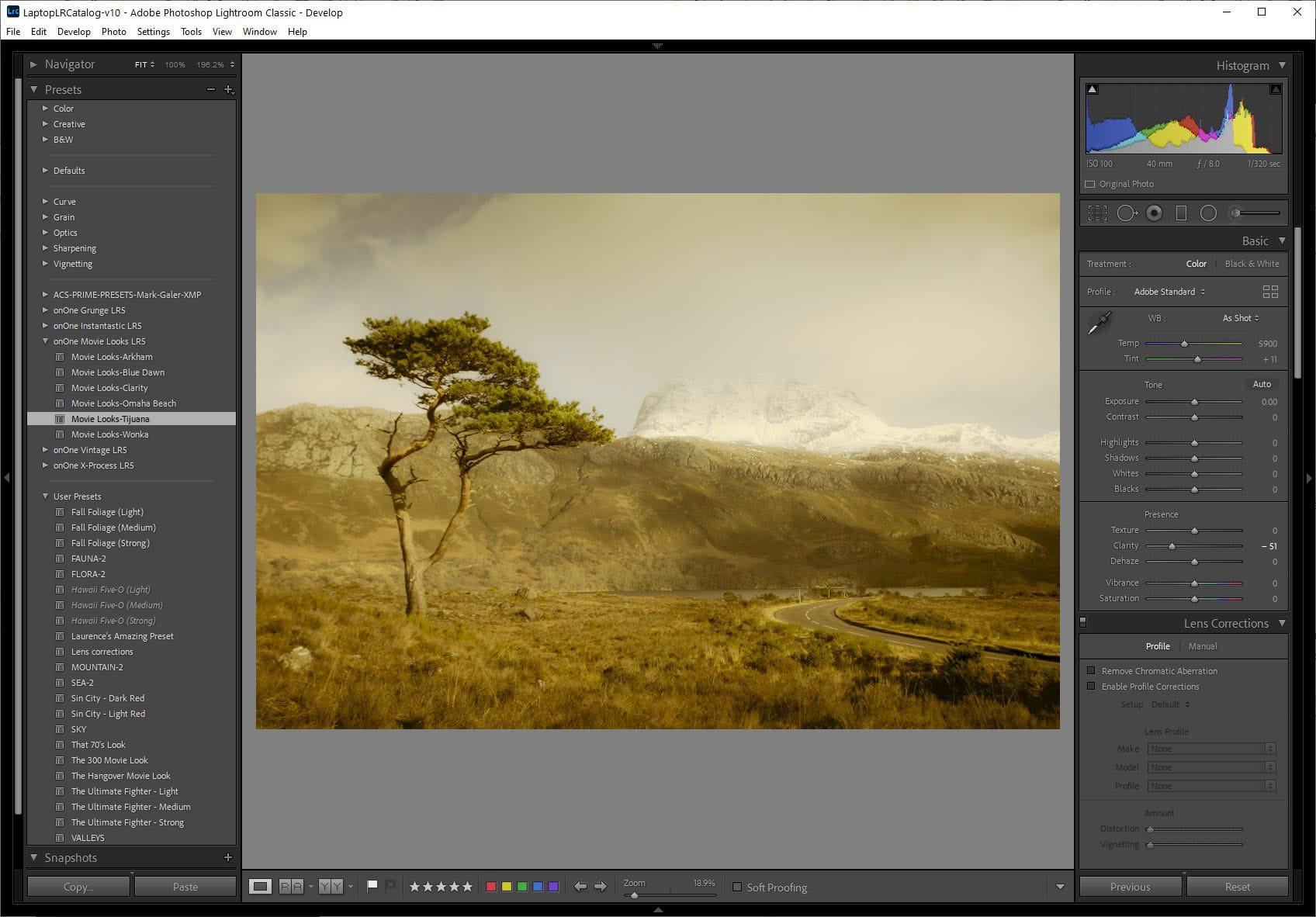Click the red color label swatch
Viewport: 1316px width, 917px height.
click(x=491, y=885)
